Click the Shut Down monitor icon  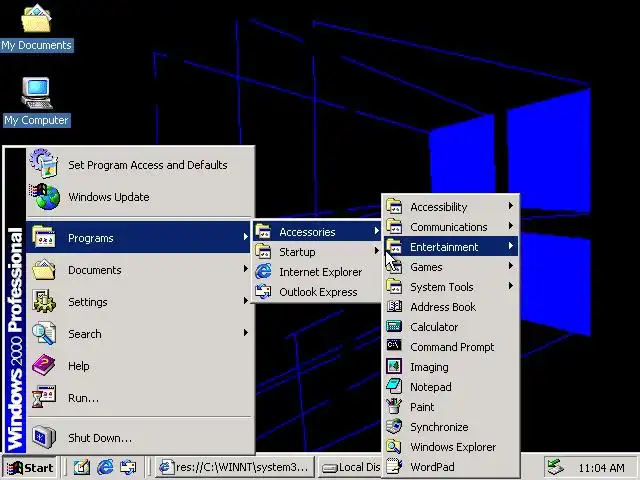tap(44, 437)
